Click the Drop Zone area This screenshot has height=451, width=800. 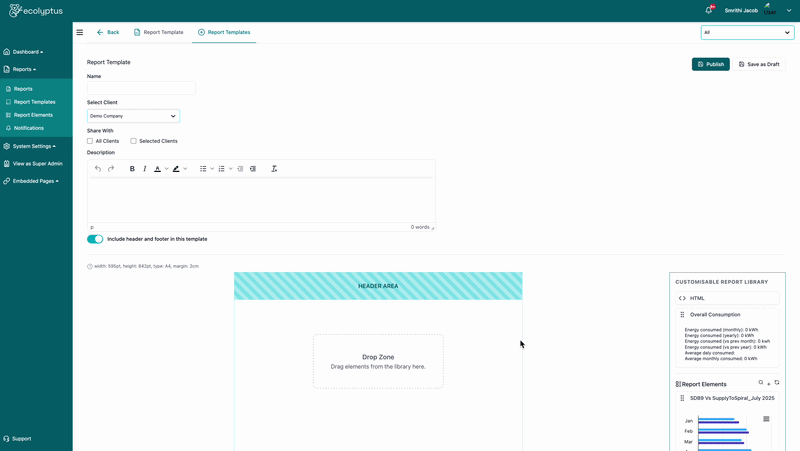(378, 361)
